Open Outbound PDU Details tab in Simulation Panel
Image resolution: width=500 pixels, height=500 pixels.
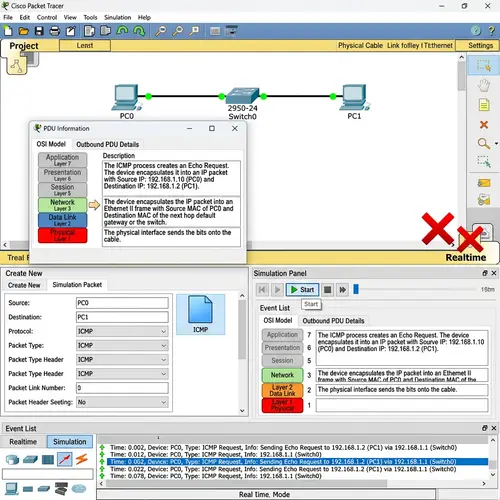pyautogui.click(x=333, y=321)
